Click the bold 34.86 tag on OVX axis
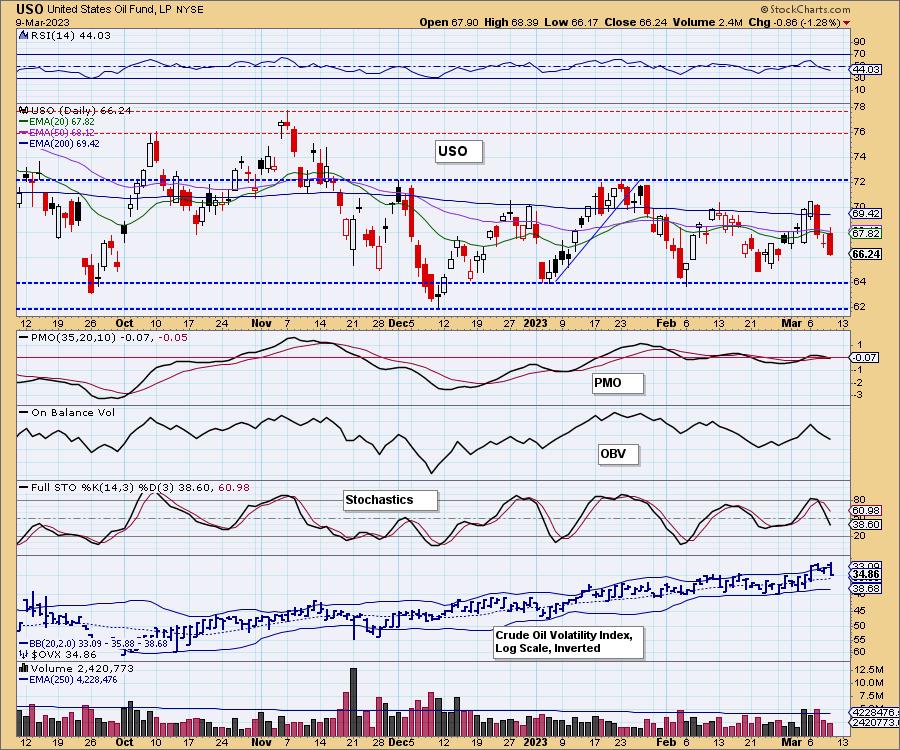Viewport: 900px width, 750px height. tap(866, 574)
